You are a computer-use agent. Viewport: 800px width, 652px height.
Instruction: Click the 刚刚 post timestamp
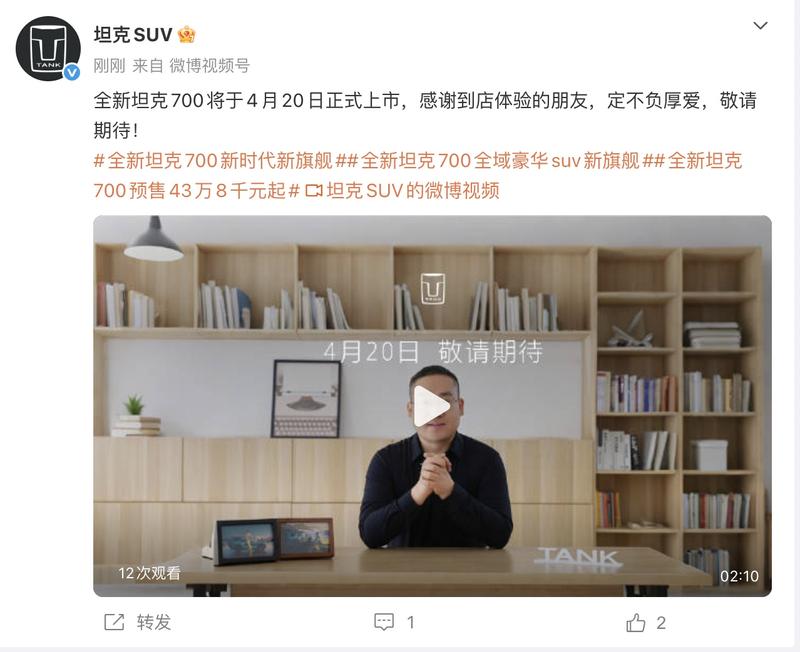pyautogui.click(x=109, y=66)
